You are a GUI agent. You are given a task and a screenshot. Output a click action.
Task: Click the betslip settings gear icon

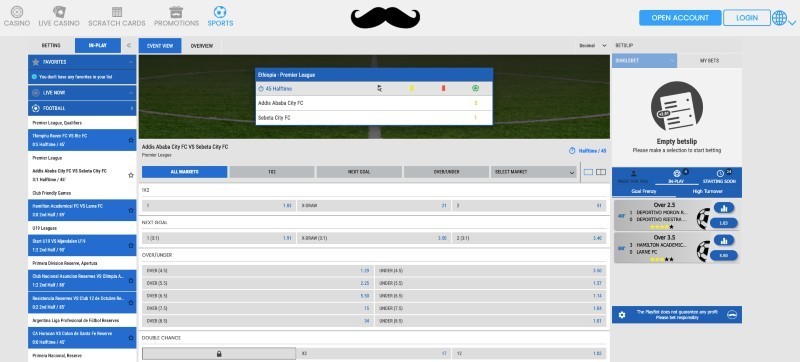(621, 315)
